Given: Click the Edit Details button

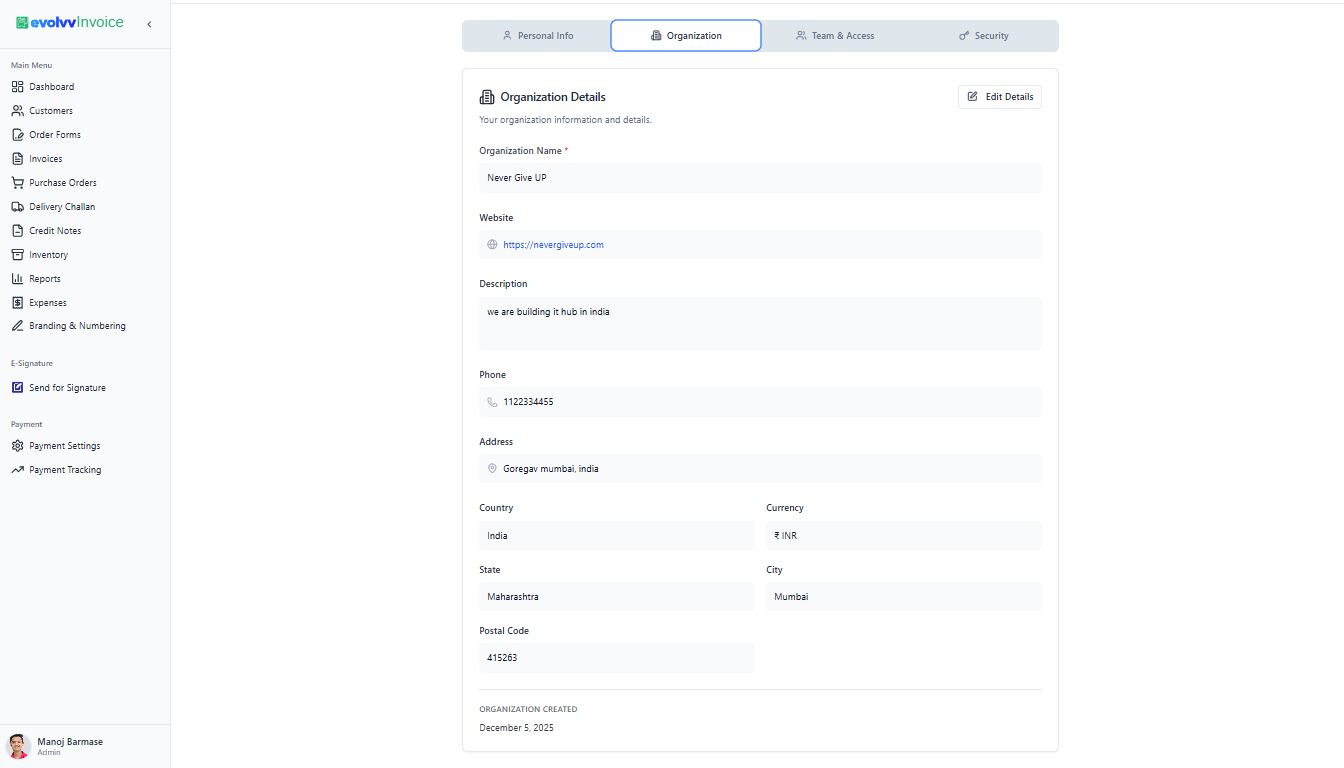Looking at the screenshot, I should click(x=1000, y=97).
